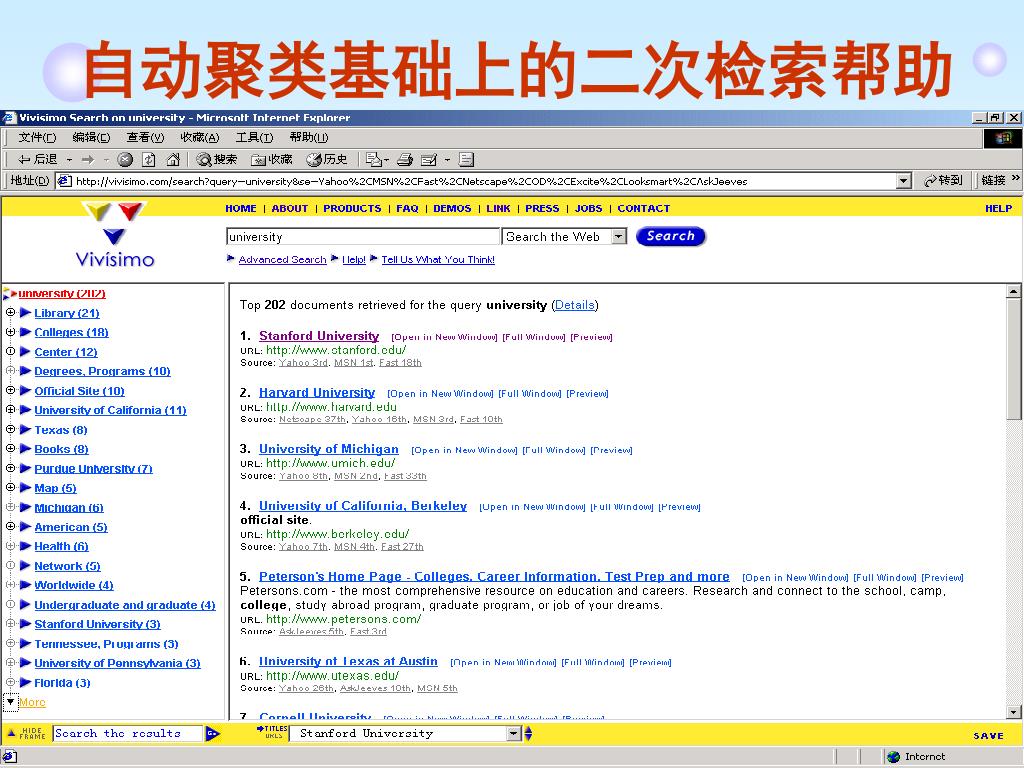Open Full Window for Stanford University result
Image resolution: width=1024 pixels, height=768 pixels.
(x=534, y=337)
